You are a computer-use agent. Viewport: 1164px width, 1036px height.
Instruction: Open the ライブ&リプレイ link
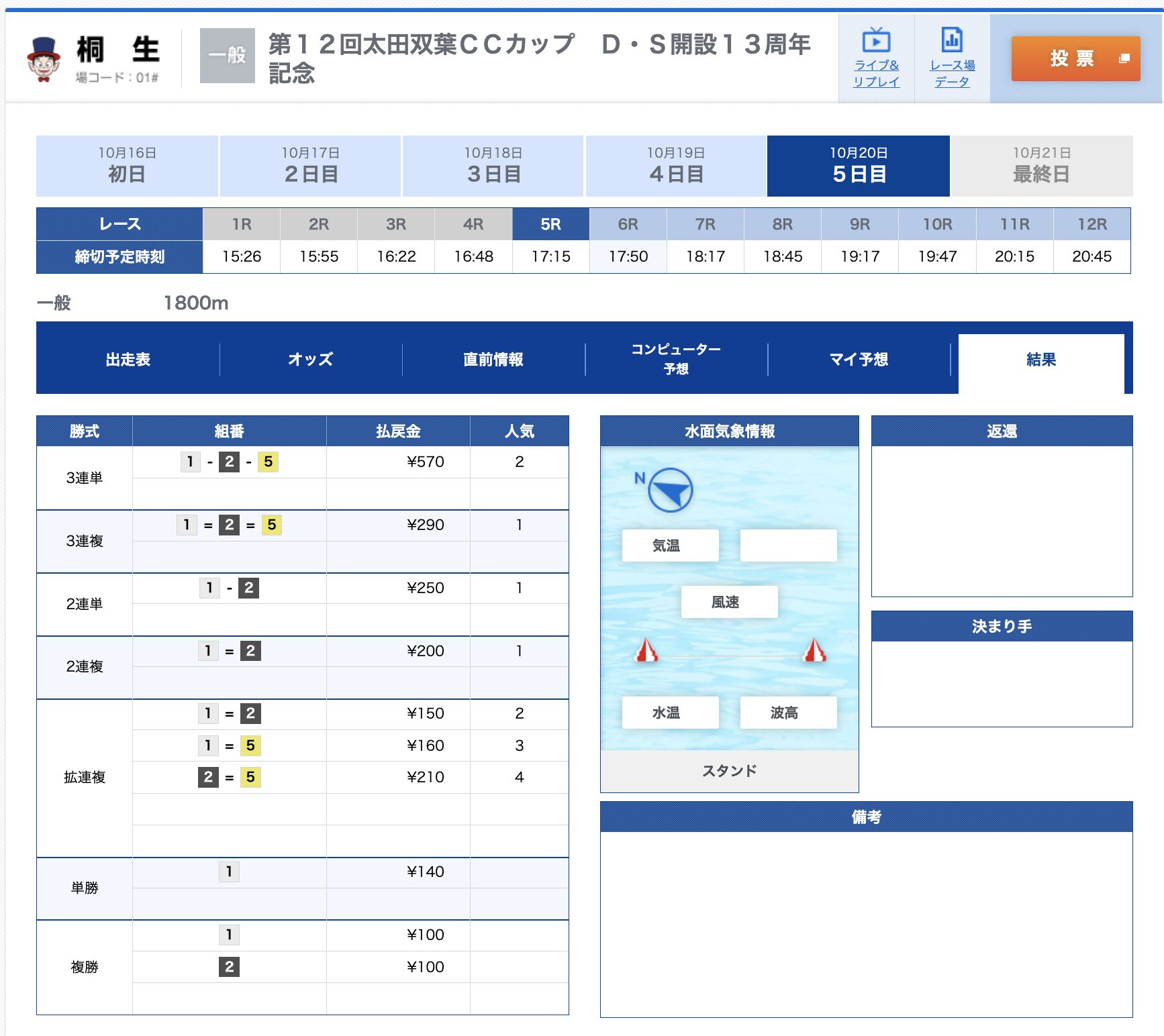(876, 73)
